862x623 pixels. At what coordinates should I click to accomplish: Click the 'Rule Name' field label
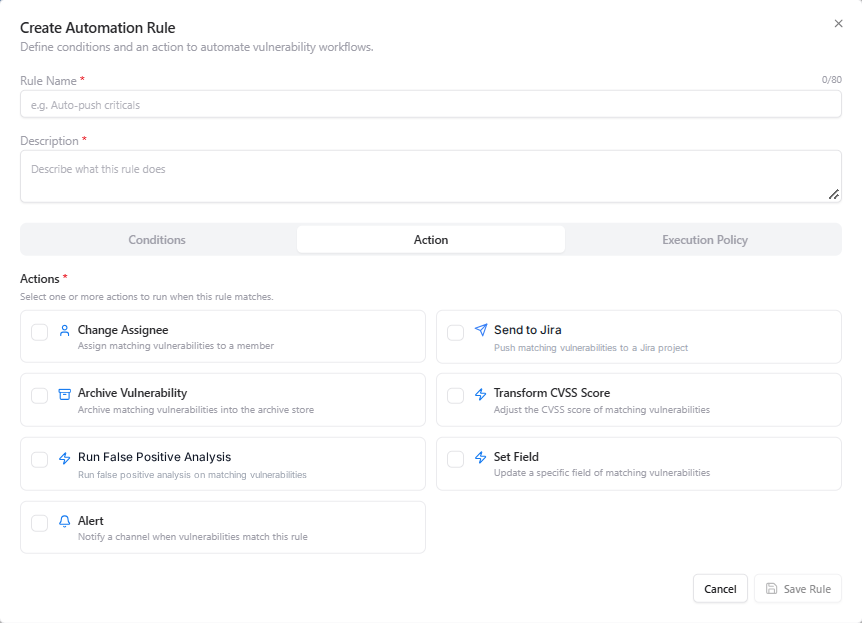(x=48, y=81)
